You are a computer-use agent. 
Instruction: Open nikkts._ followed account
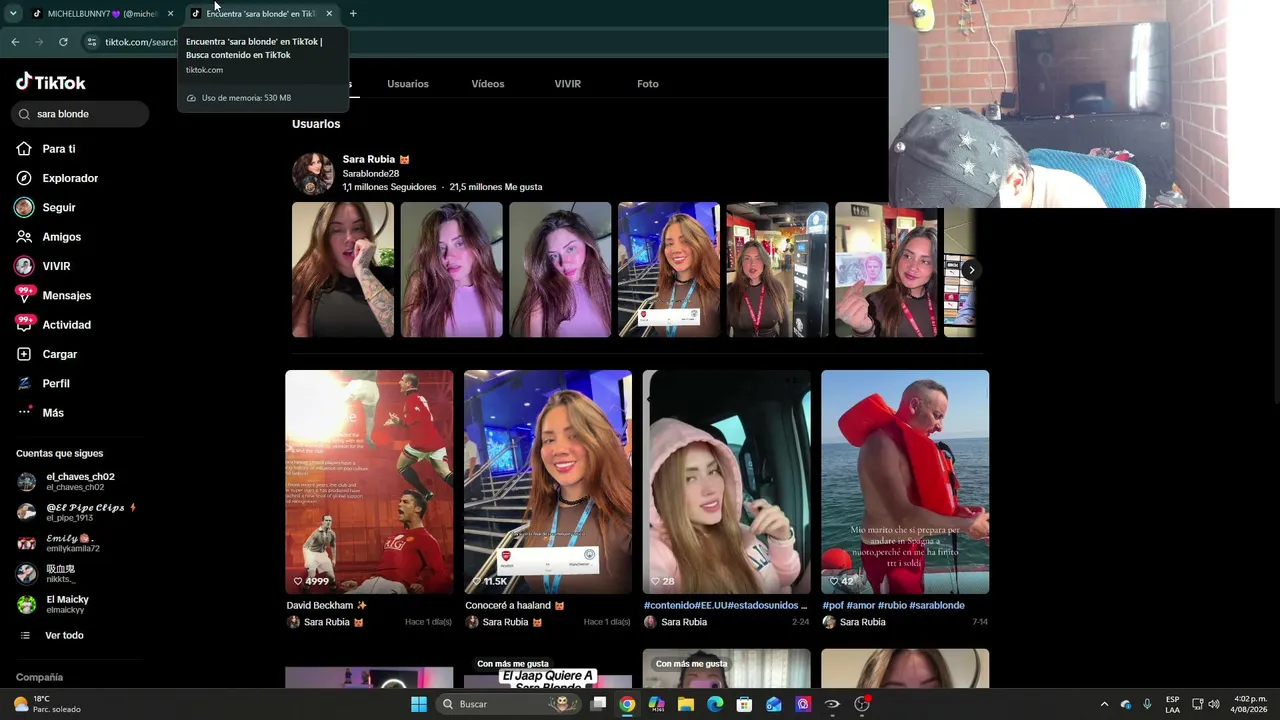(x=47, y=574)
